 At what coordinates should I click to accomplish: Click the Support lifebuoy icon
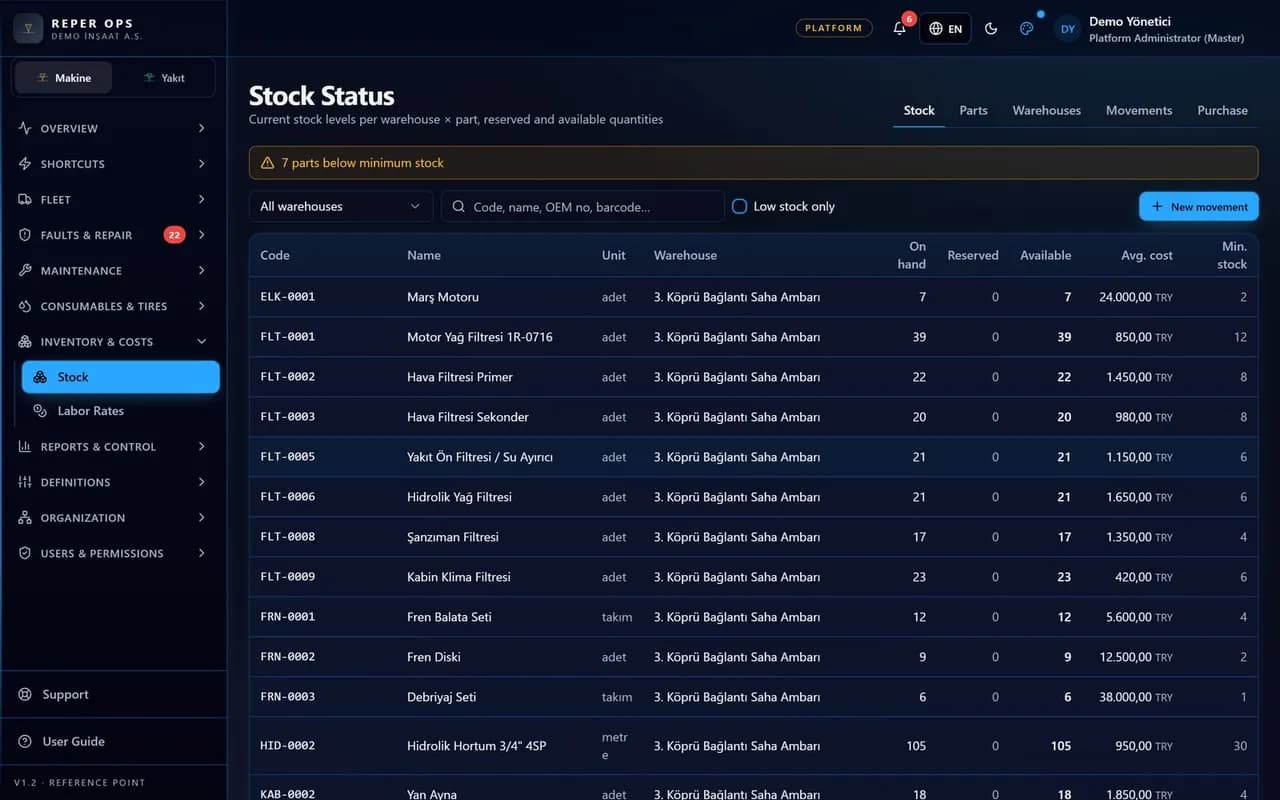[25, 695]
